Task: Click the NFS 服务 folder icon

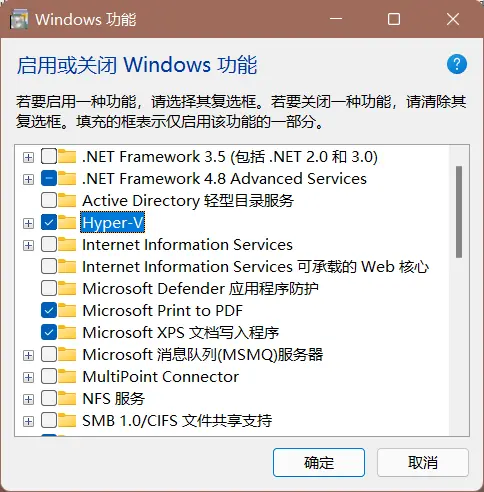Action: 67,398
